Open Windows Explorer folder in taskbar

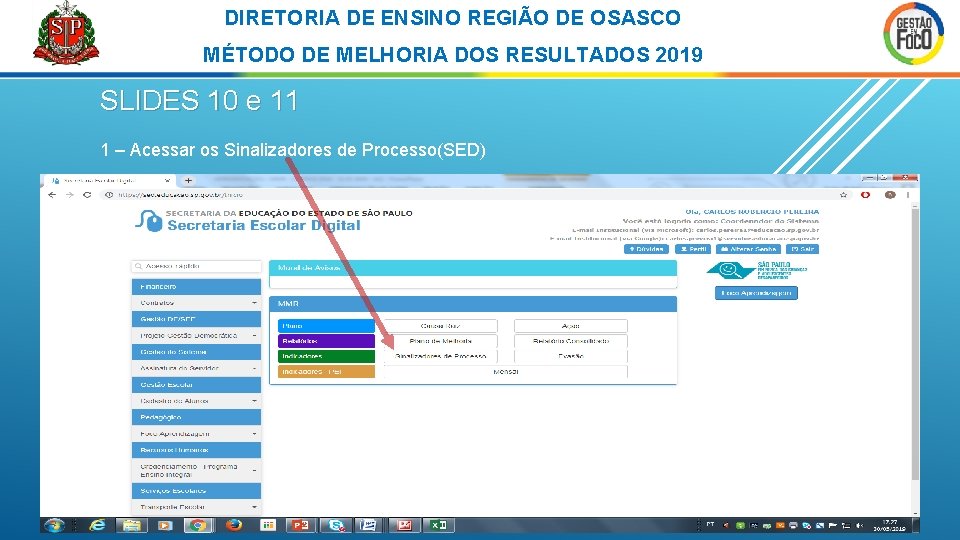pos(131,525)
